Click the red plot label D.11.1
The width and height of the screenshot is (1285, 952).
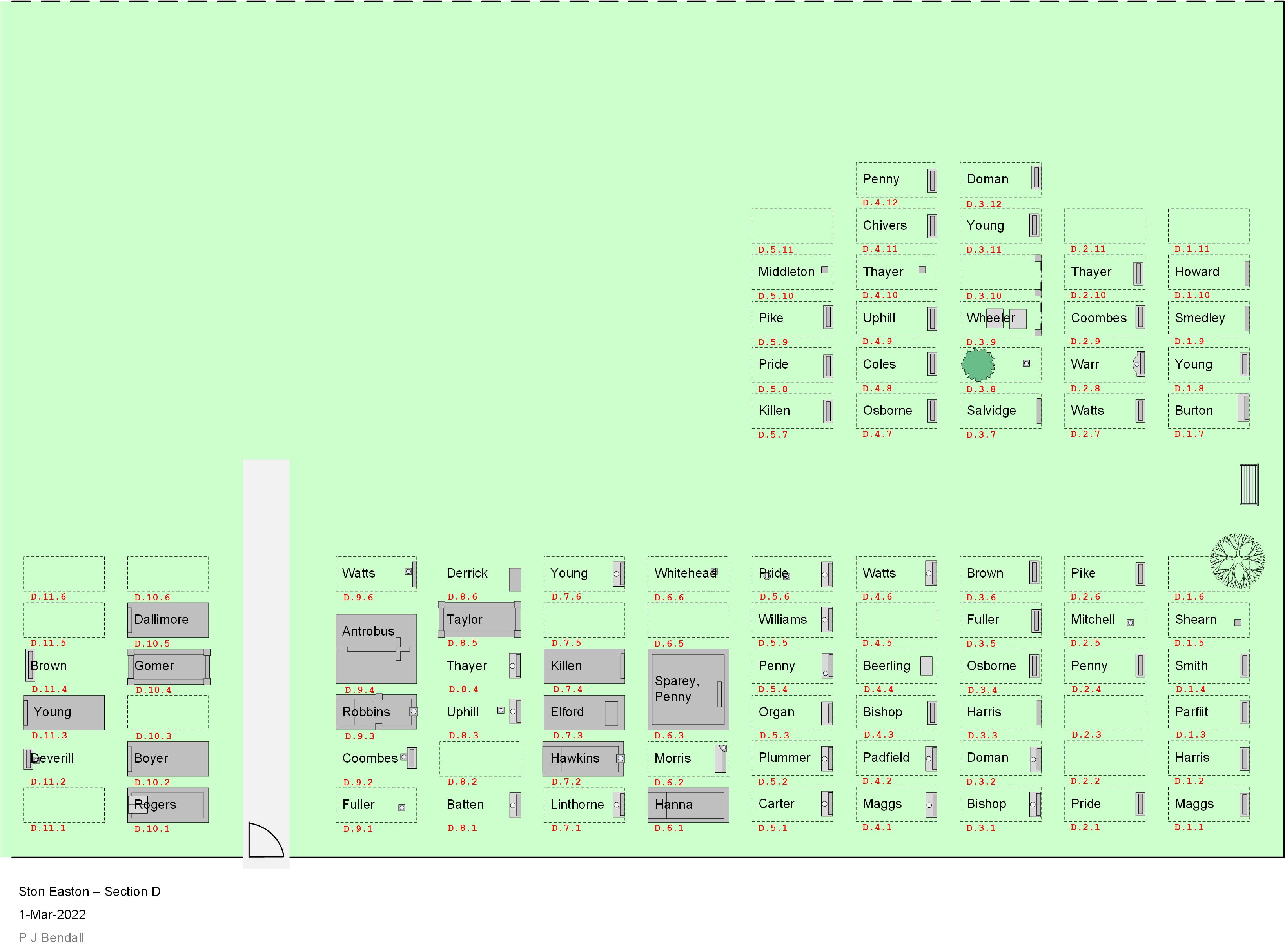pos(48,828)
